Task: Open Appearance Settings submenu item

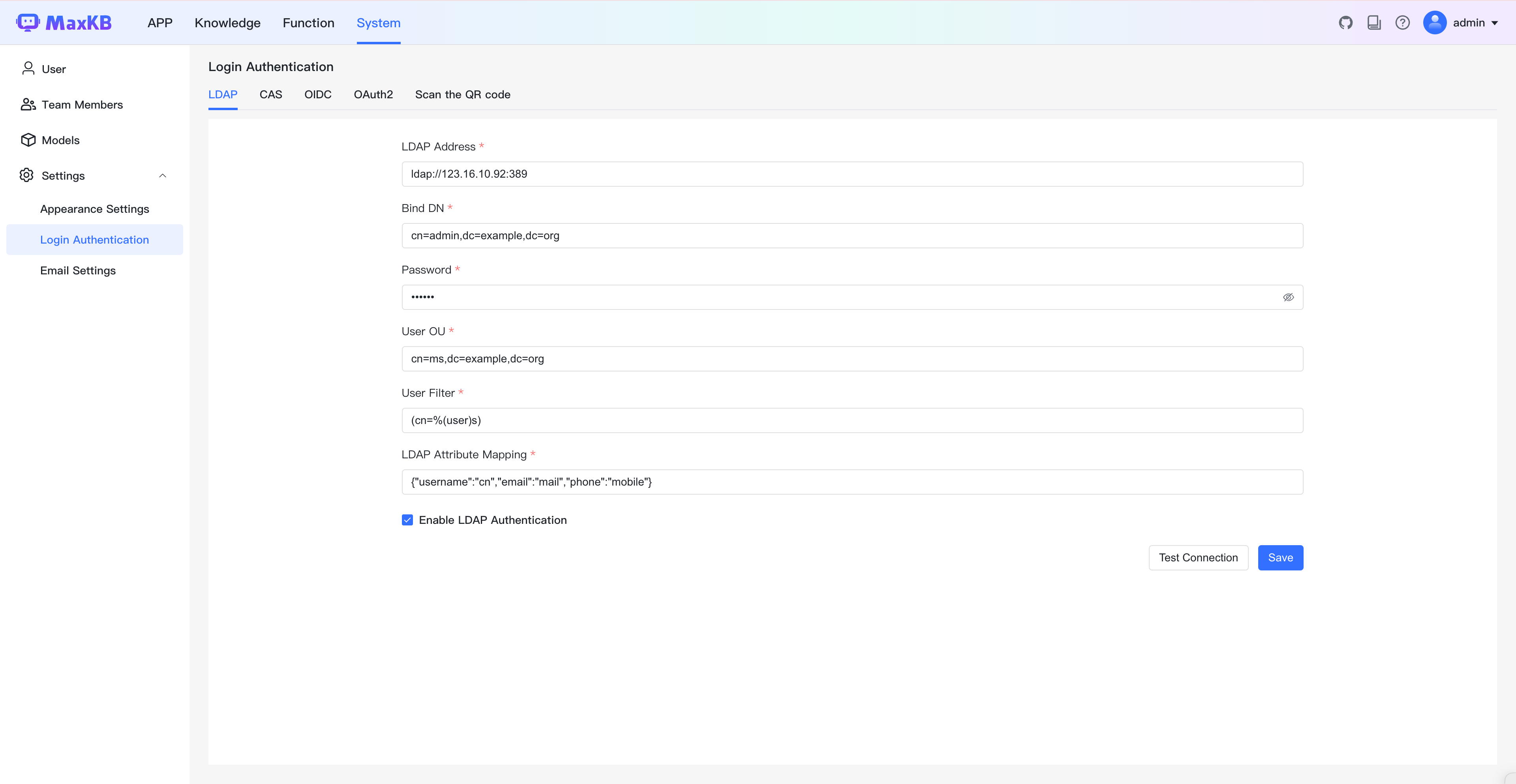Action: coord(94,209)
